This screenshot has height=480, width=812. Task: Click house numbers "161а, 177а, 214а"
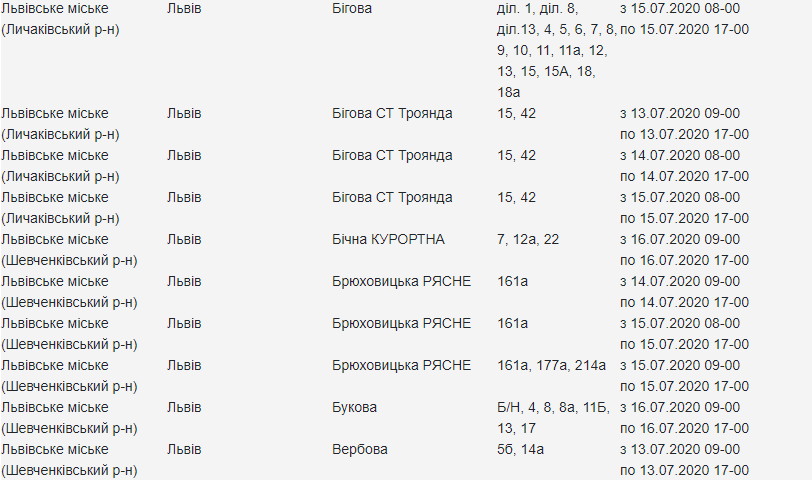coord(551,365)
